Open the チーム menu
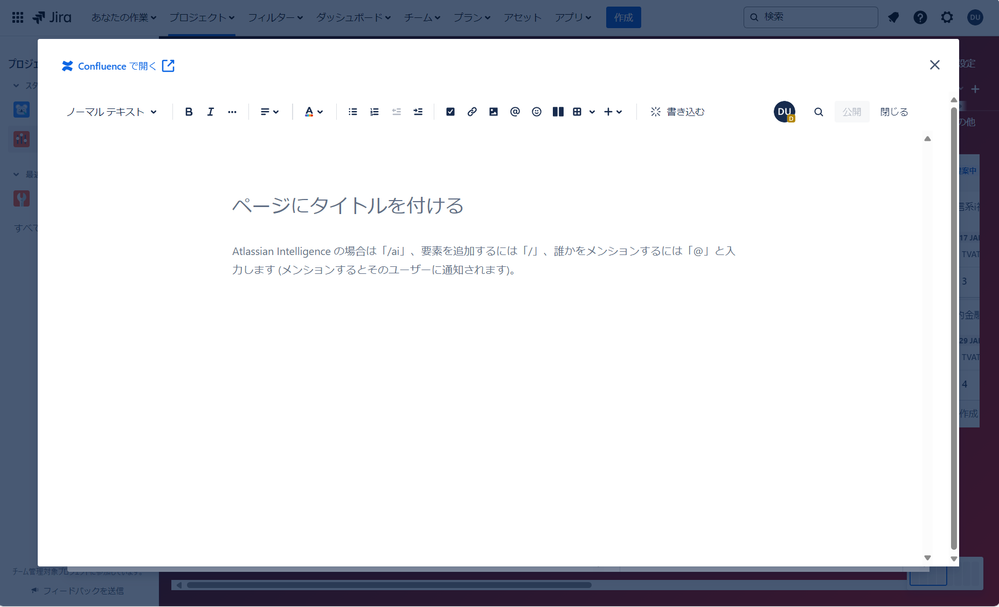 coord(422,17)
